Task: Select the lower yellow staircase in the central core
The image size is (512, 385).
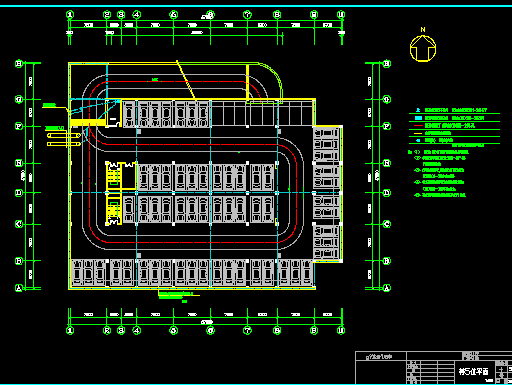Action: tap(113, 210)
